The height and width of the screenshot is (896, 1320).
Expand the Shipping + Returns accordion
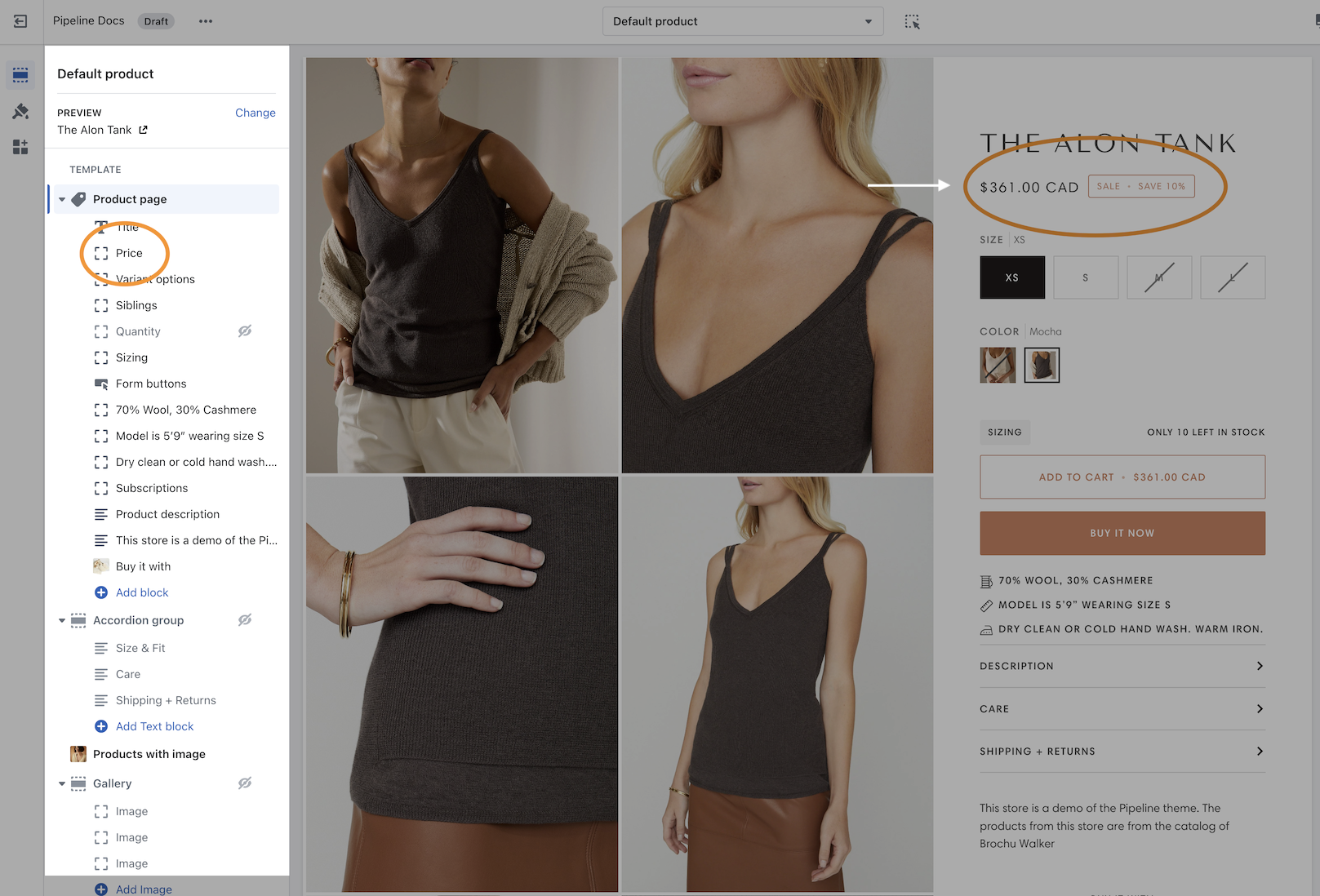click(x=1122, y=751)
